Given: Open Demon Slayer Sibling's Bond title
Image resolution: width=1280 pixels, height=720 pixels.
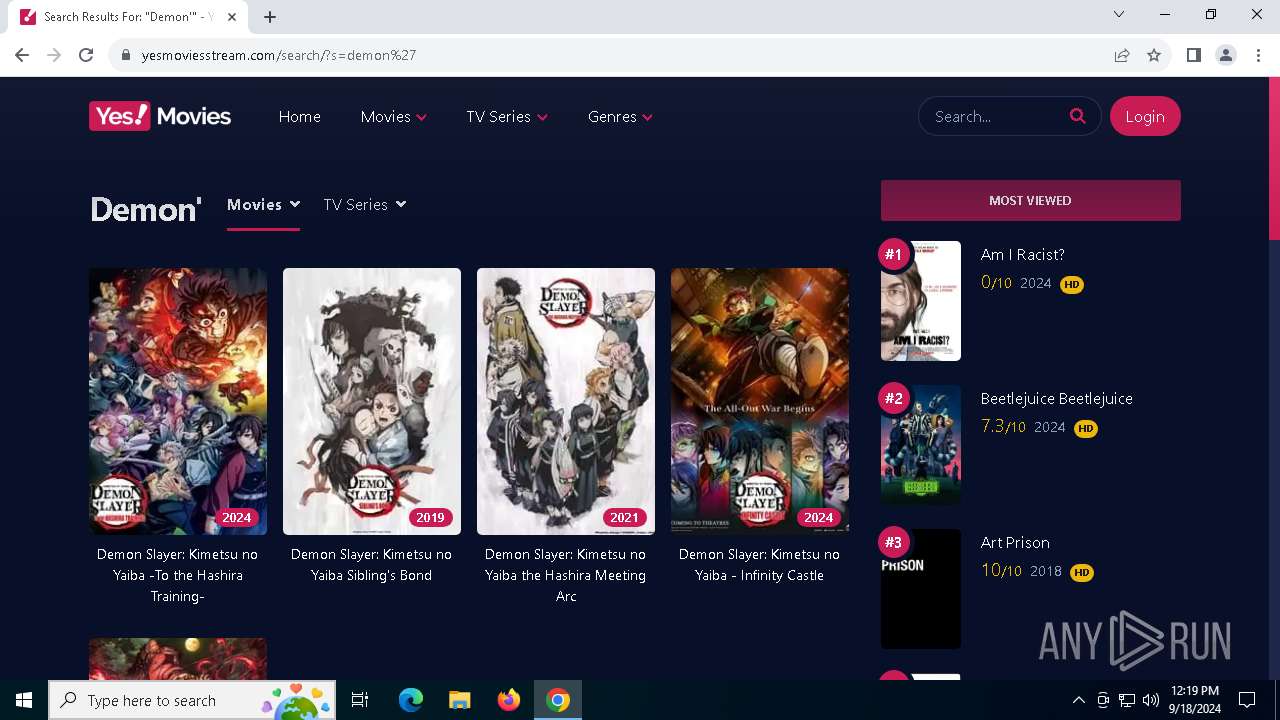Looking at the screenshot, I should point(371,564).
